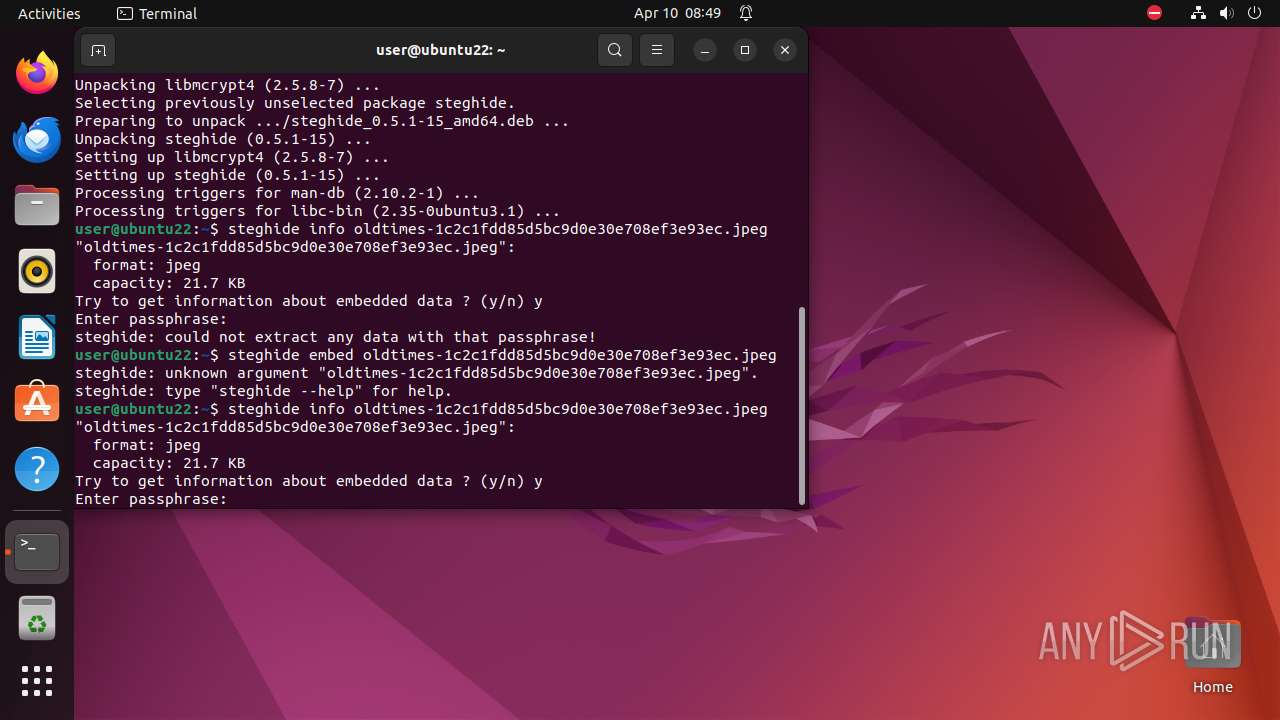Click the 'user@ubuntu22: ~' window title
Viewport: 1280px width, 720px height.
coord(441,50)
